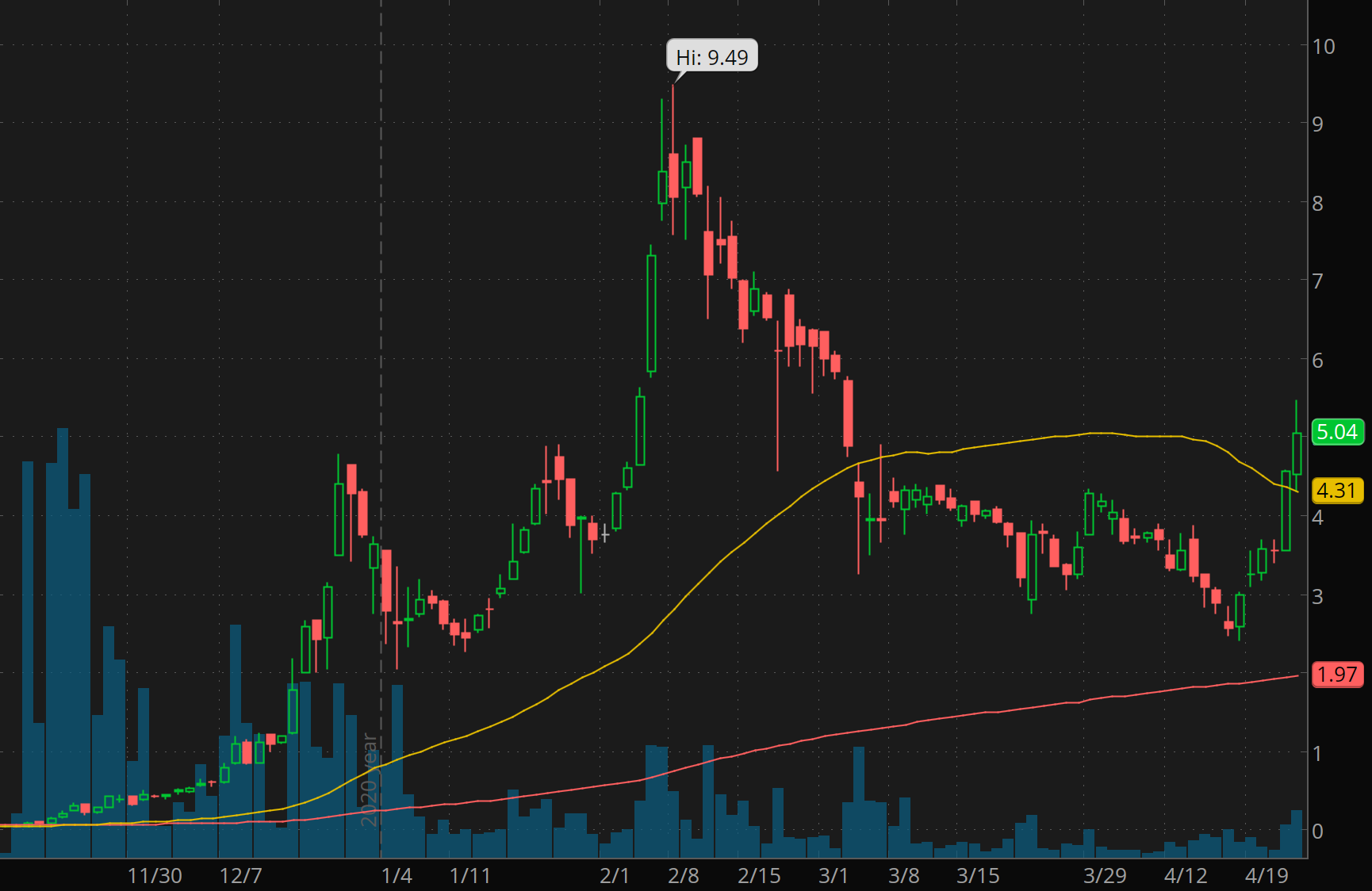This screenshot has height=891, width=1372.
Task: Click the 7 price axis label
Action: coord(1318,281)
